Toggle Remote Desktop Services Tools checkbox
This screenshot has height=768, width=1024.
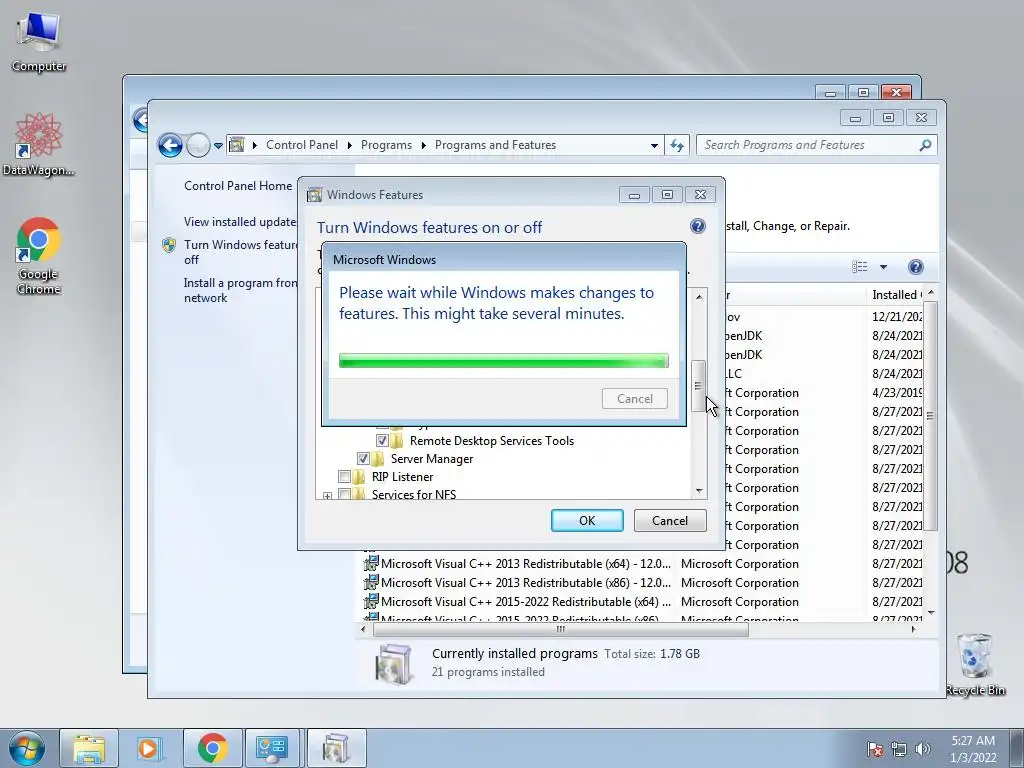[382, 440]
